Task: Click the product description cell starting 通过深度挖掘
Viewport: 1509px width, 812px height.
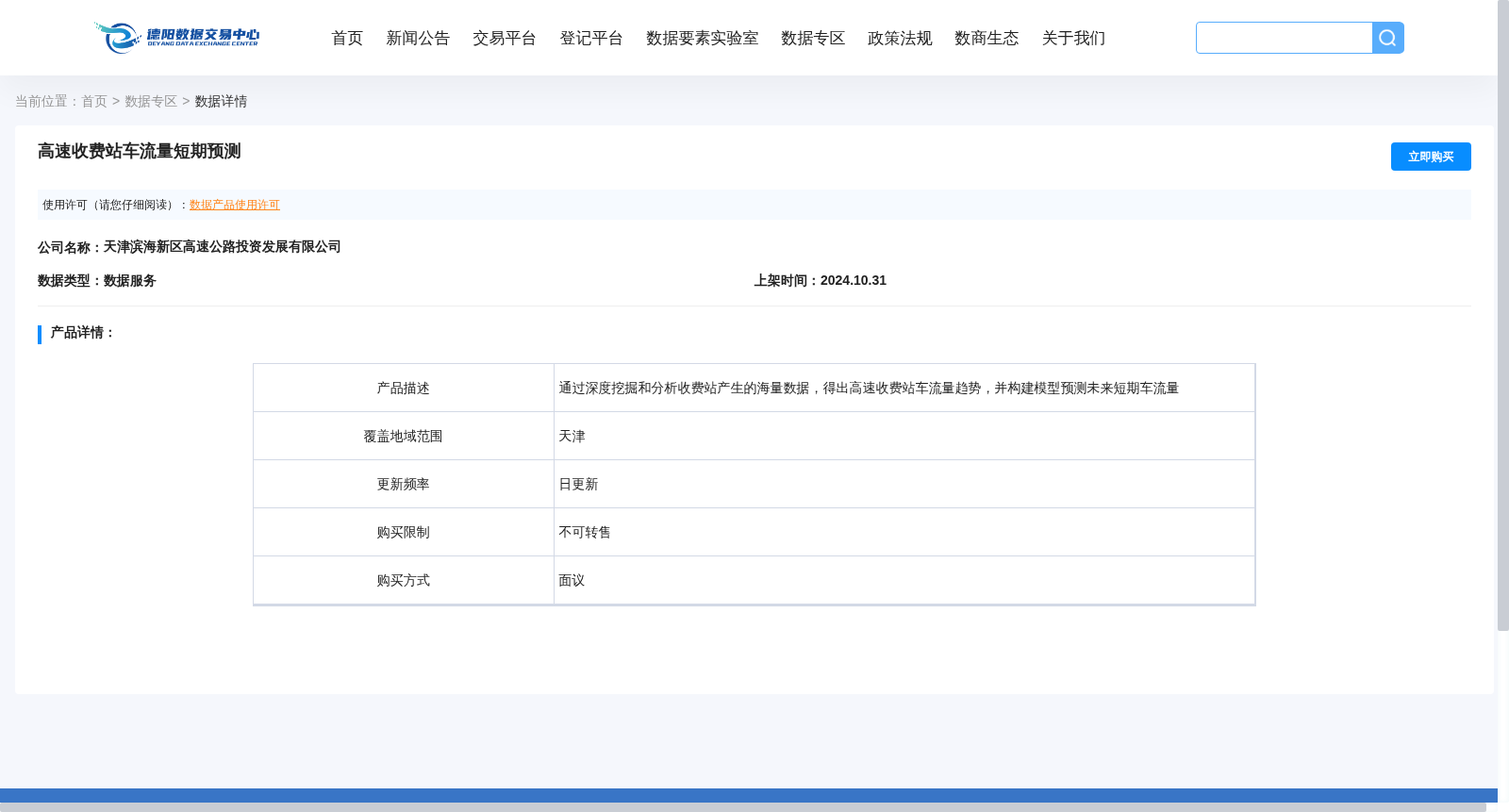Action: point(904,388)
